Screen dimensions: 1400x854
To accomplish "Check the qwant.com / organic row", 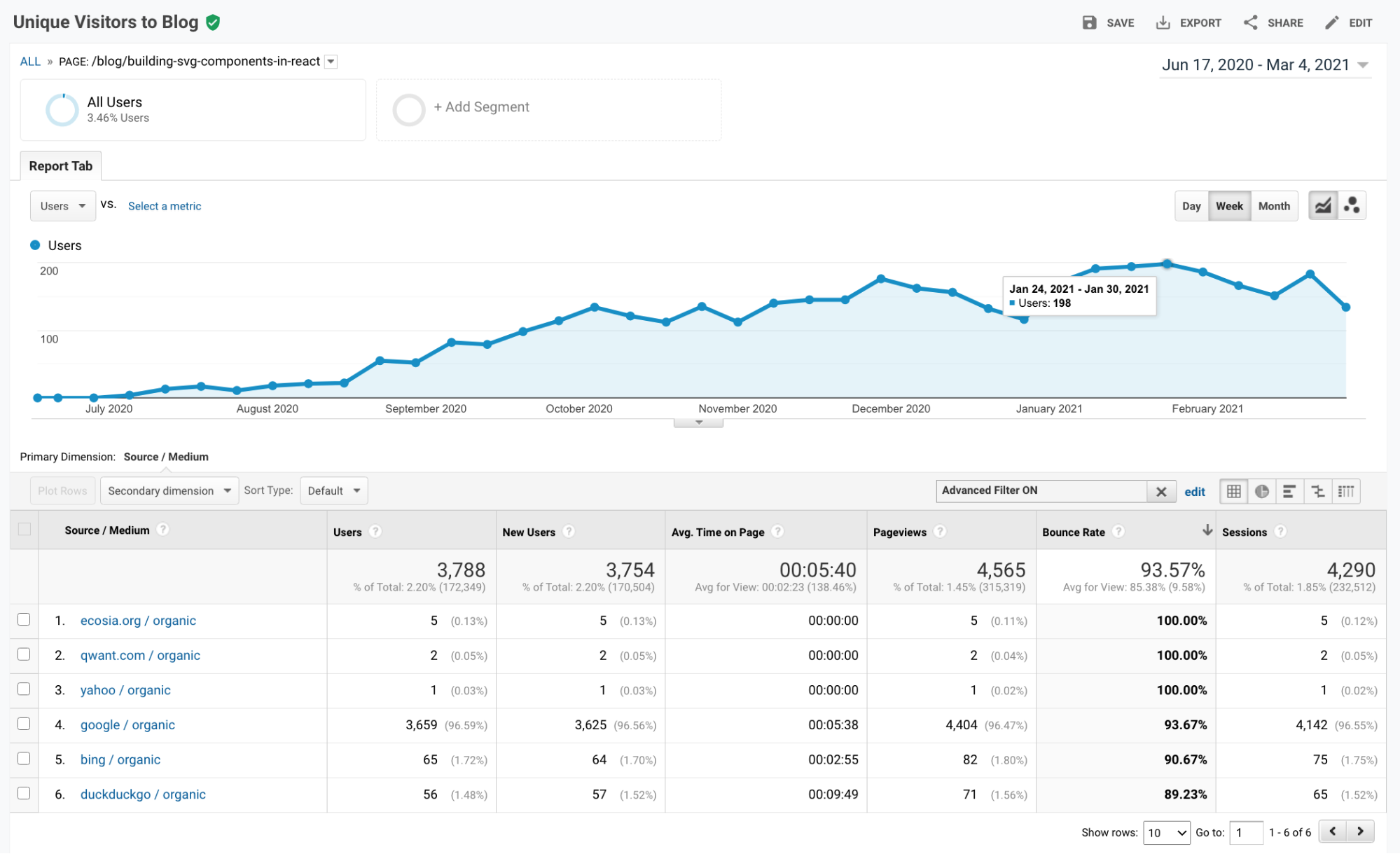I will pos(24,654).
